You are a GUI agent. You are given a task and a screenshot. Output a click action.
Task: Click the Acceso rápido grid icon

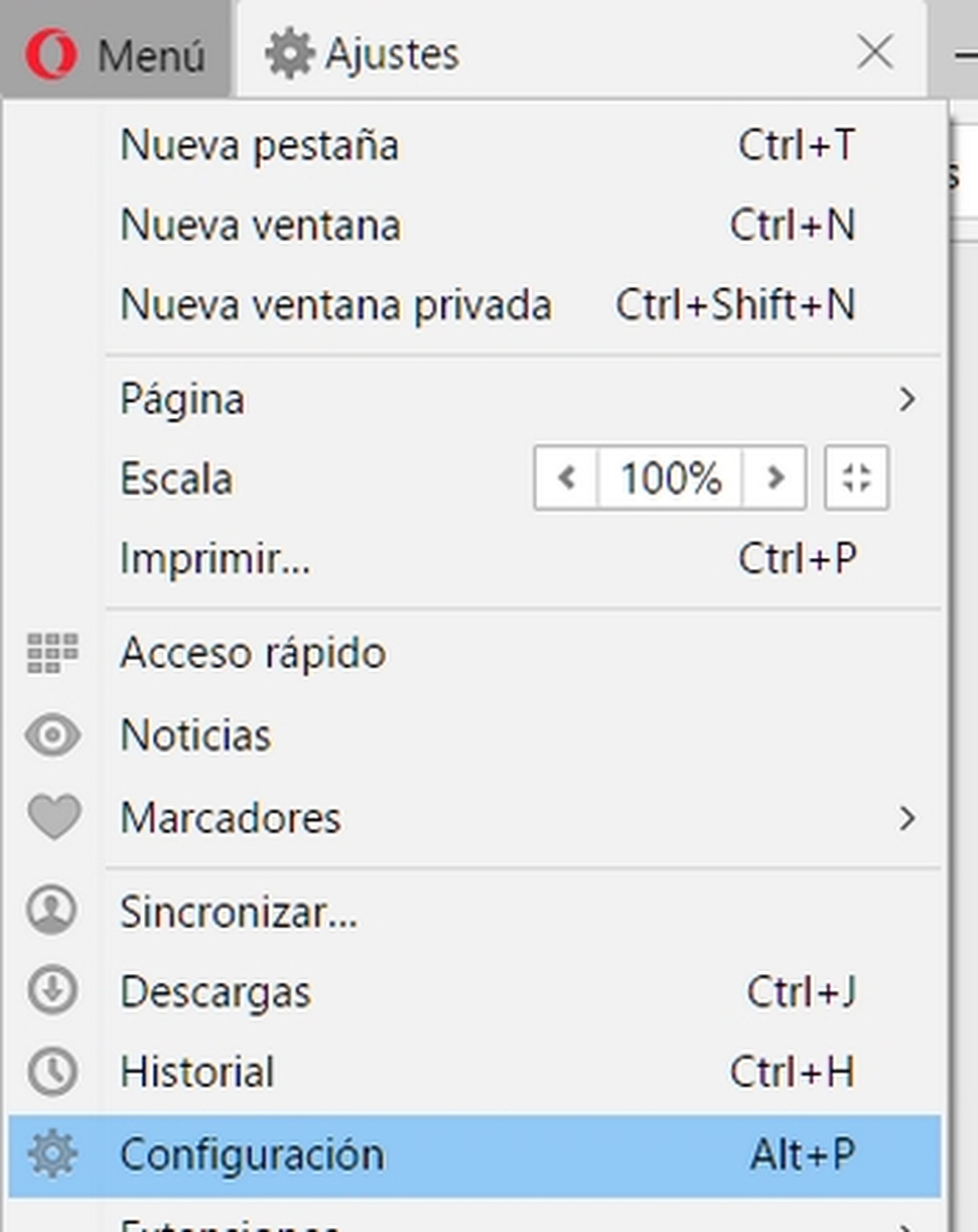click(x=52, y=653)
